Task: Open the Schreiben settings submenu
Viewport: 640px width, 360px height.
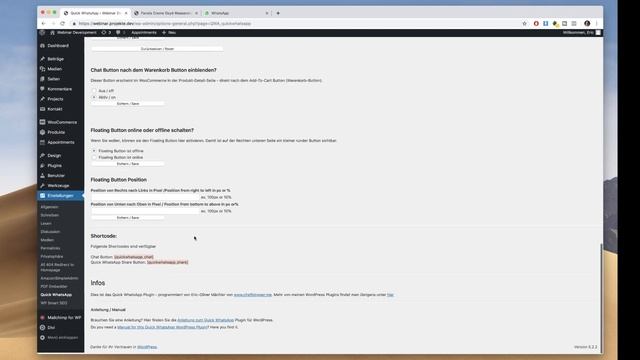Action: point(50,215)
